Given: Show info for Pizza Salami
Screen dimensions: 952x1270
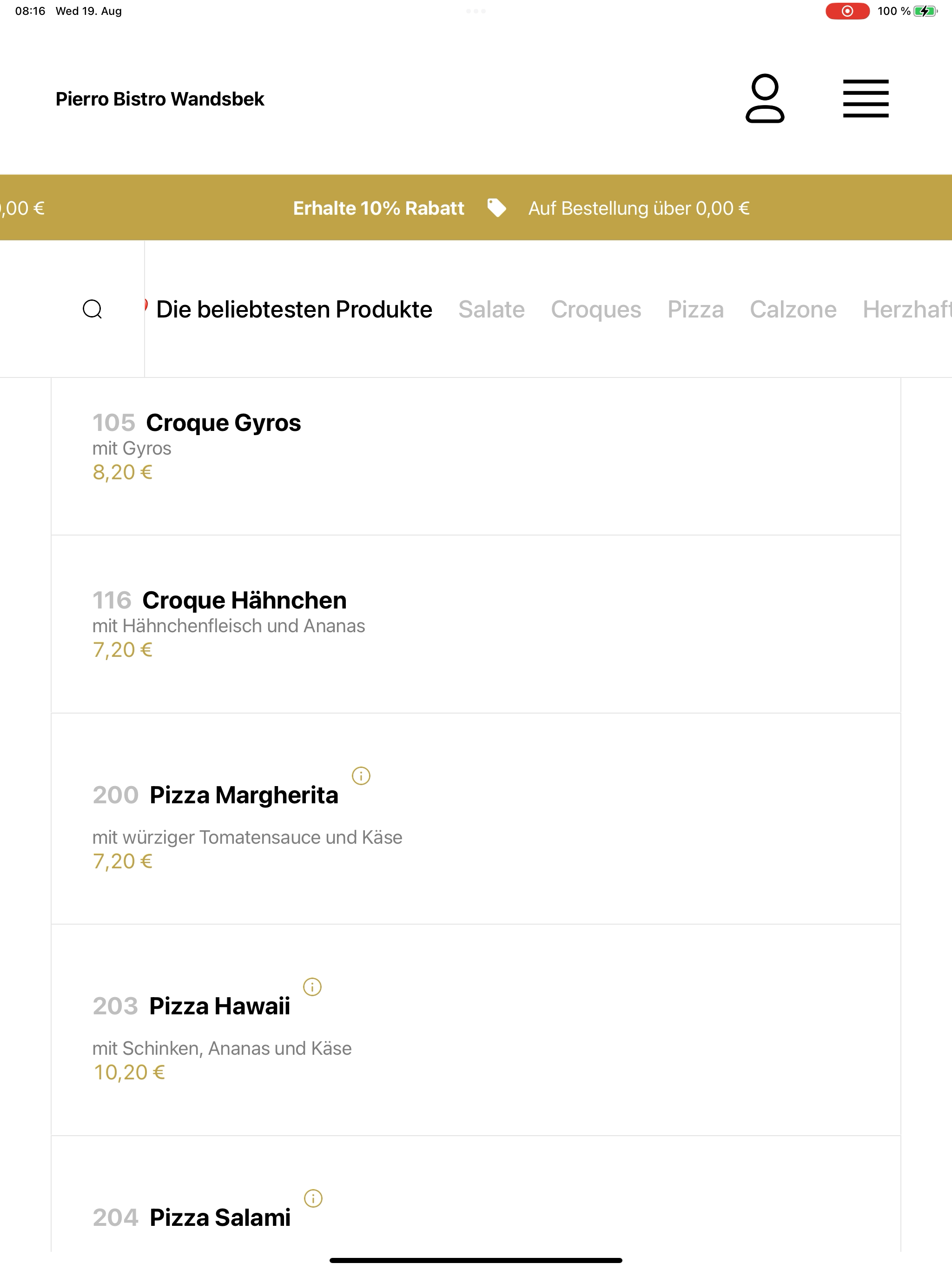Looking at the screenshot, I should point(313,1198).
